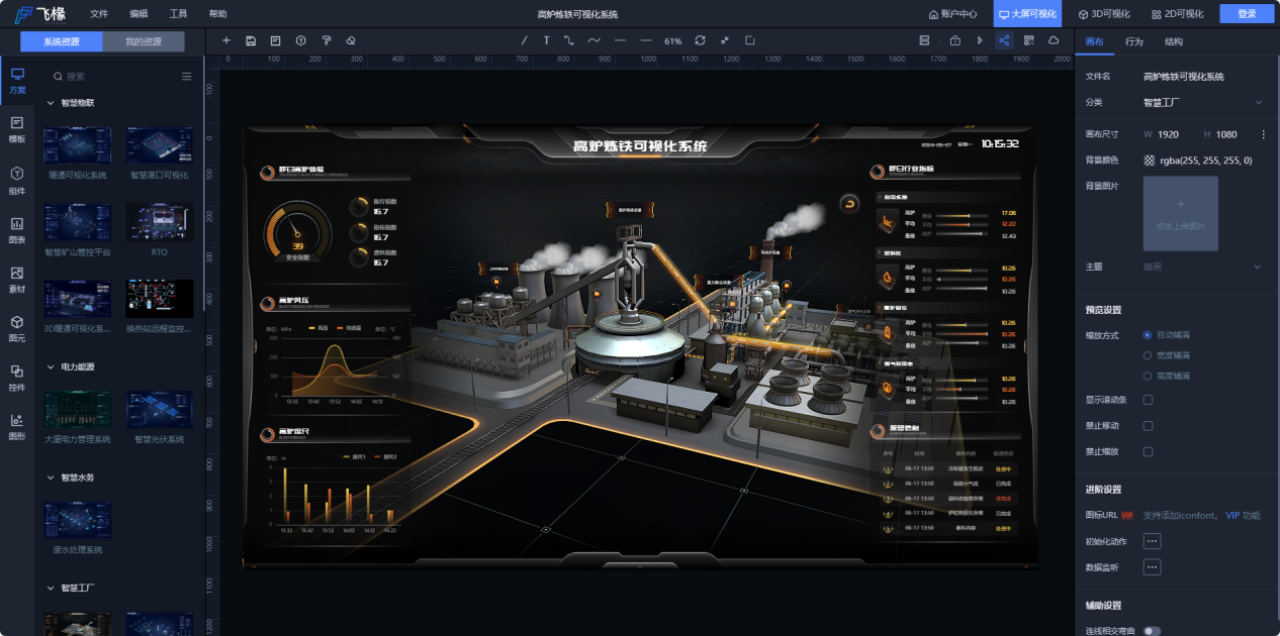
Task: Open the 工具 menu
Action: (x=178, y=14)
